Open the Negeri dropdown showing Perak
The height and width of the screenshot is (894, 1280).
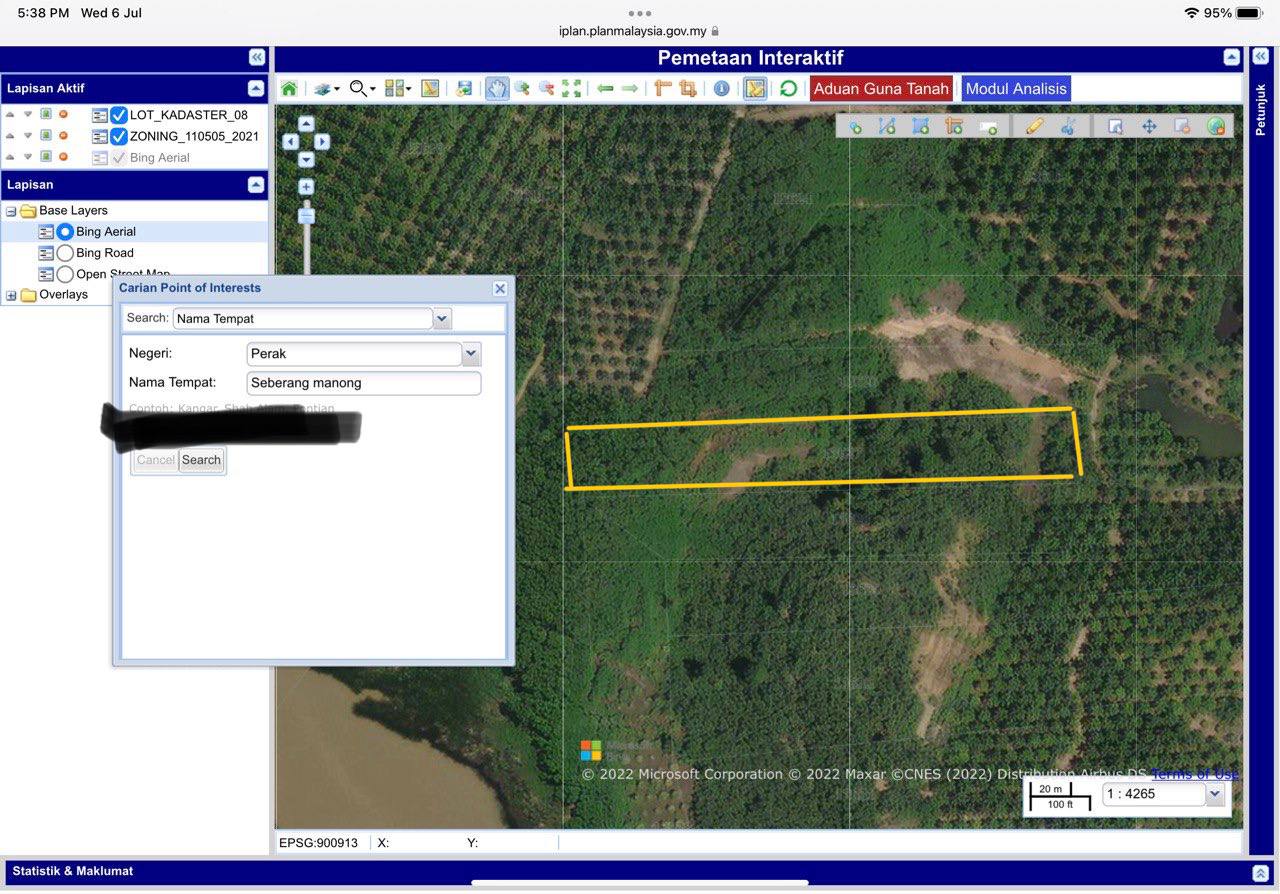click(471, 354)
